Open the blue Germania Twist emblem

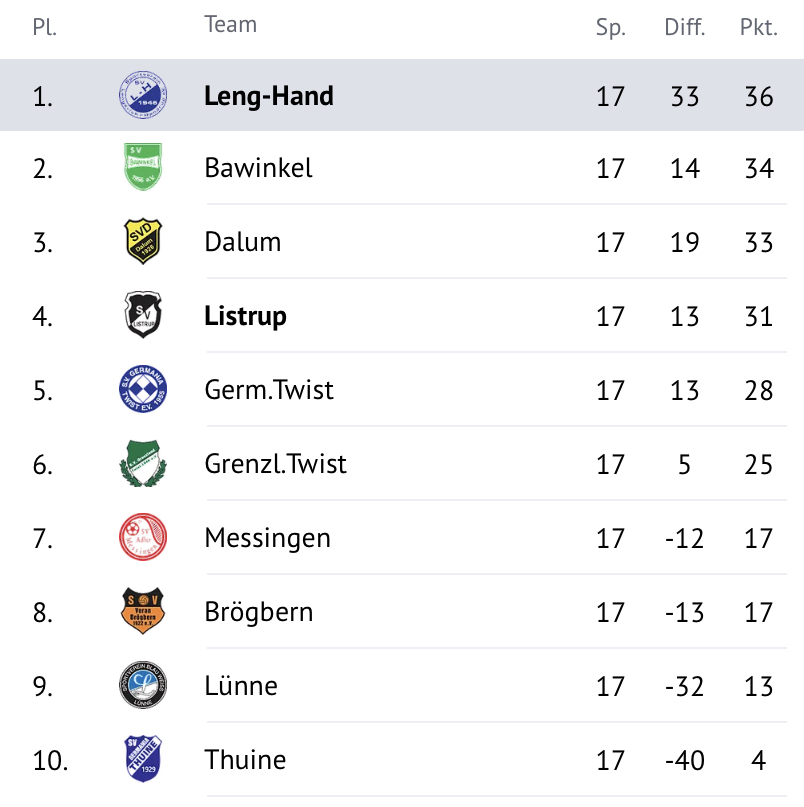coord(143,389)
